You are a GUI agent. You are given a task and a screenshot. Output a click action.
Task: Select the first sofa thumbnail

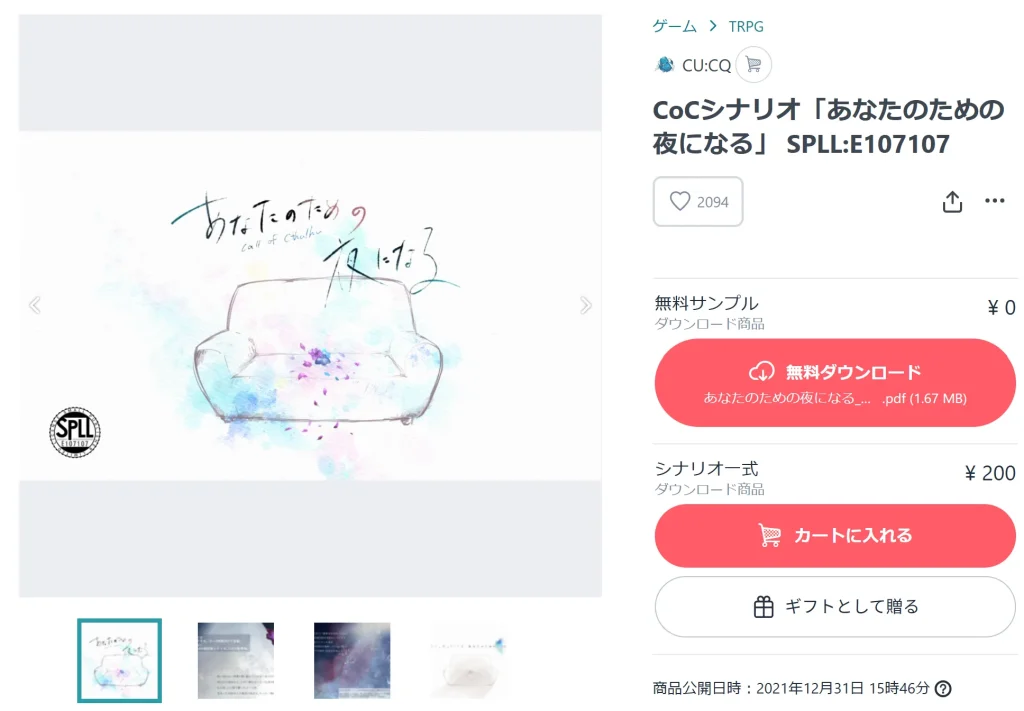(120, 661)
